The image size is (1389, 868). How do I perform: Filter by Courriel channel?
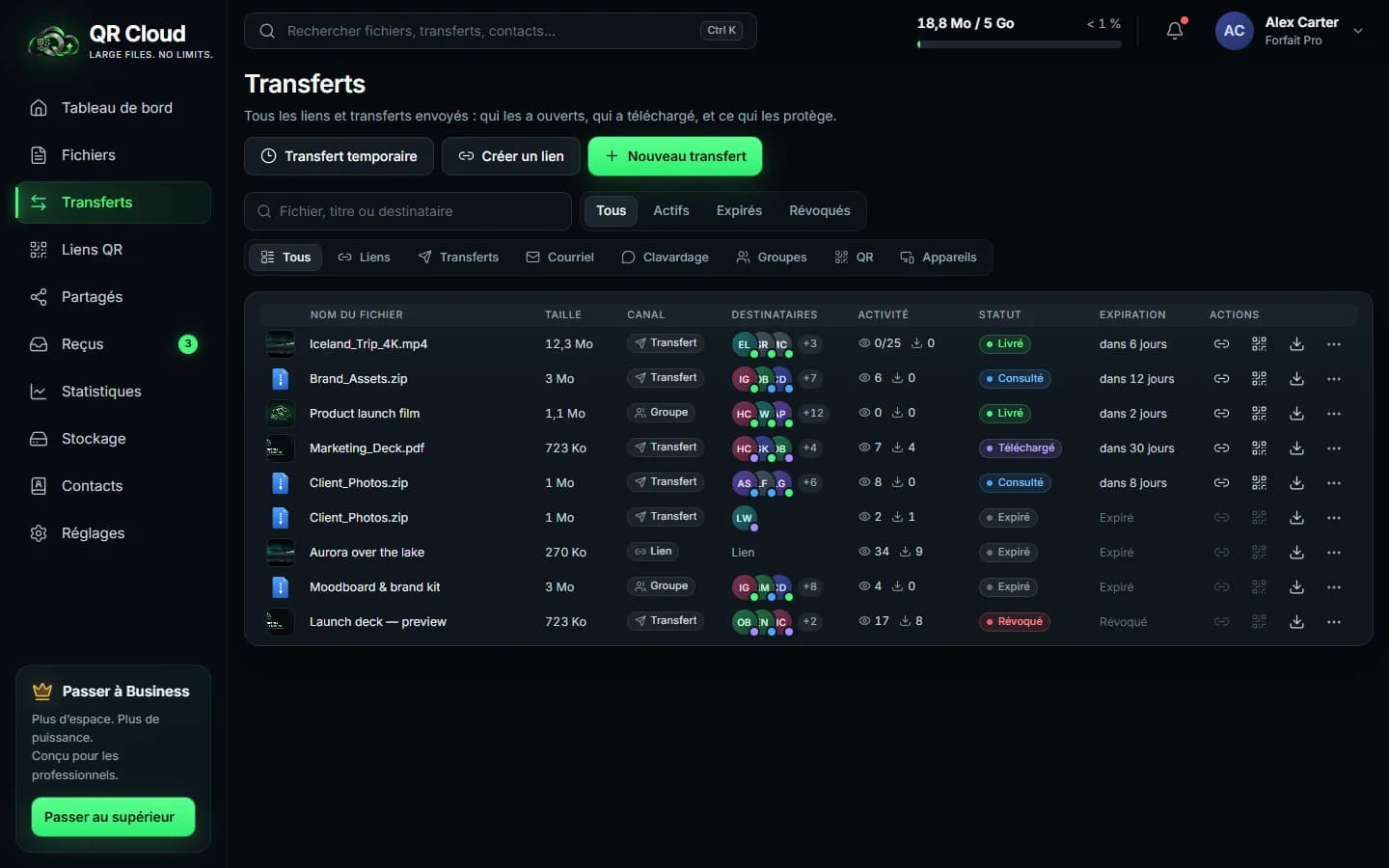[x=560, y=258]
